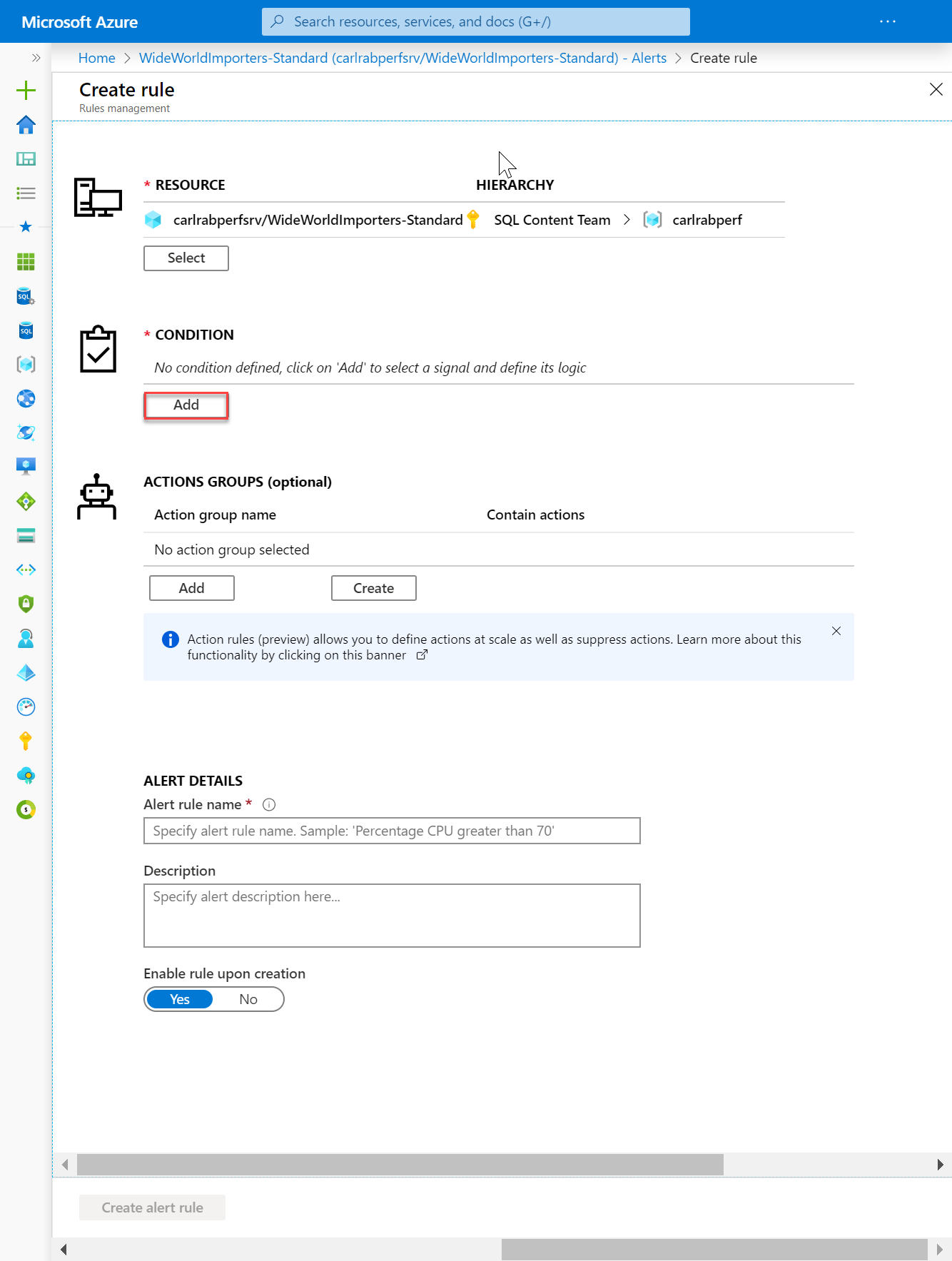Click the Favorites star icon
The width and height of the screenshot is (952, 1261).
26,227
